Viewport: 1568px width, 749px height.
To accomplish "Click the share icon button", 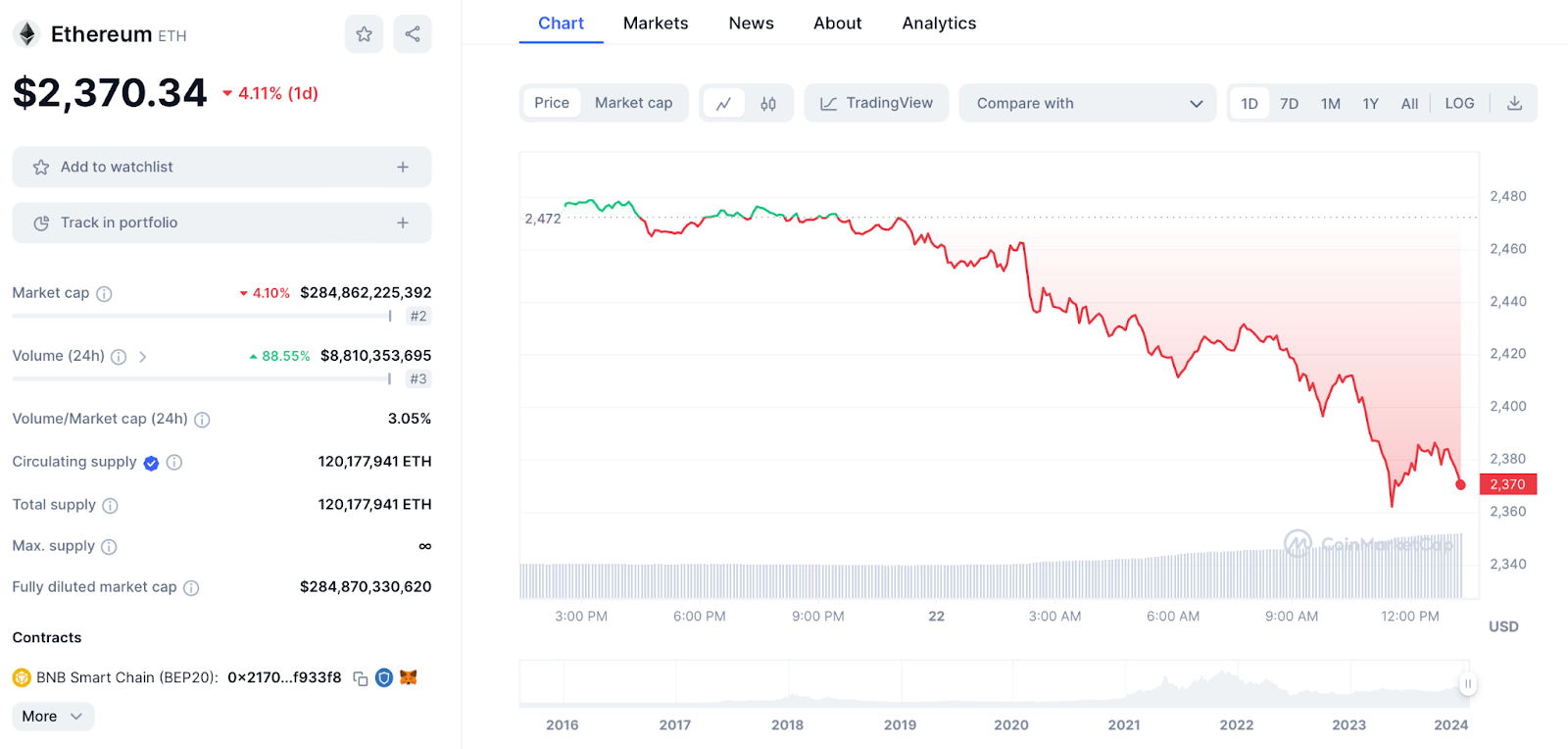I will (413, 34).
